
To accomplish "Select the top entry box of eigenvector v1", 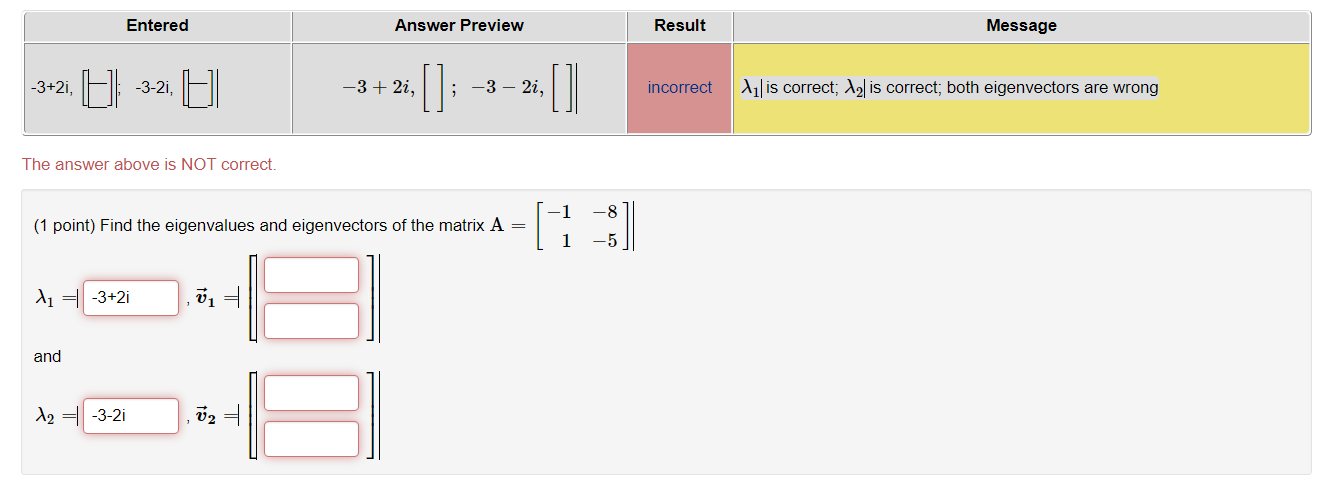I will coord(311,275).
